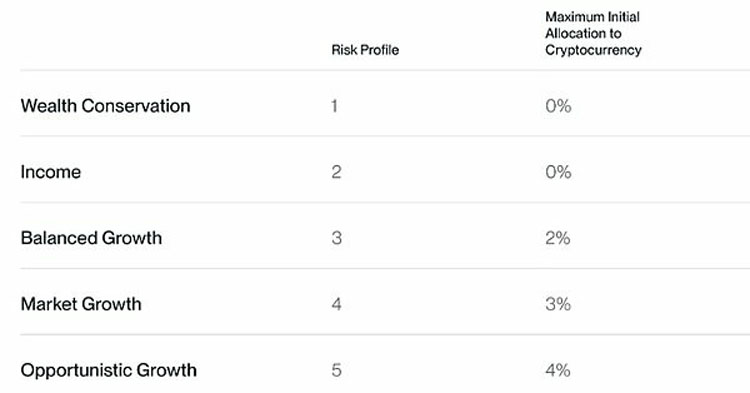This screenshot has width=750, height=393.
Task: Click the word Cryptocurrency in the header
Action: point(593,50)
